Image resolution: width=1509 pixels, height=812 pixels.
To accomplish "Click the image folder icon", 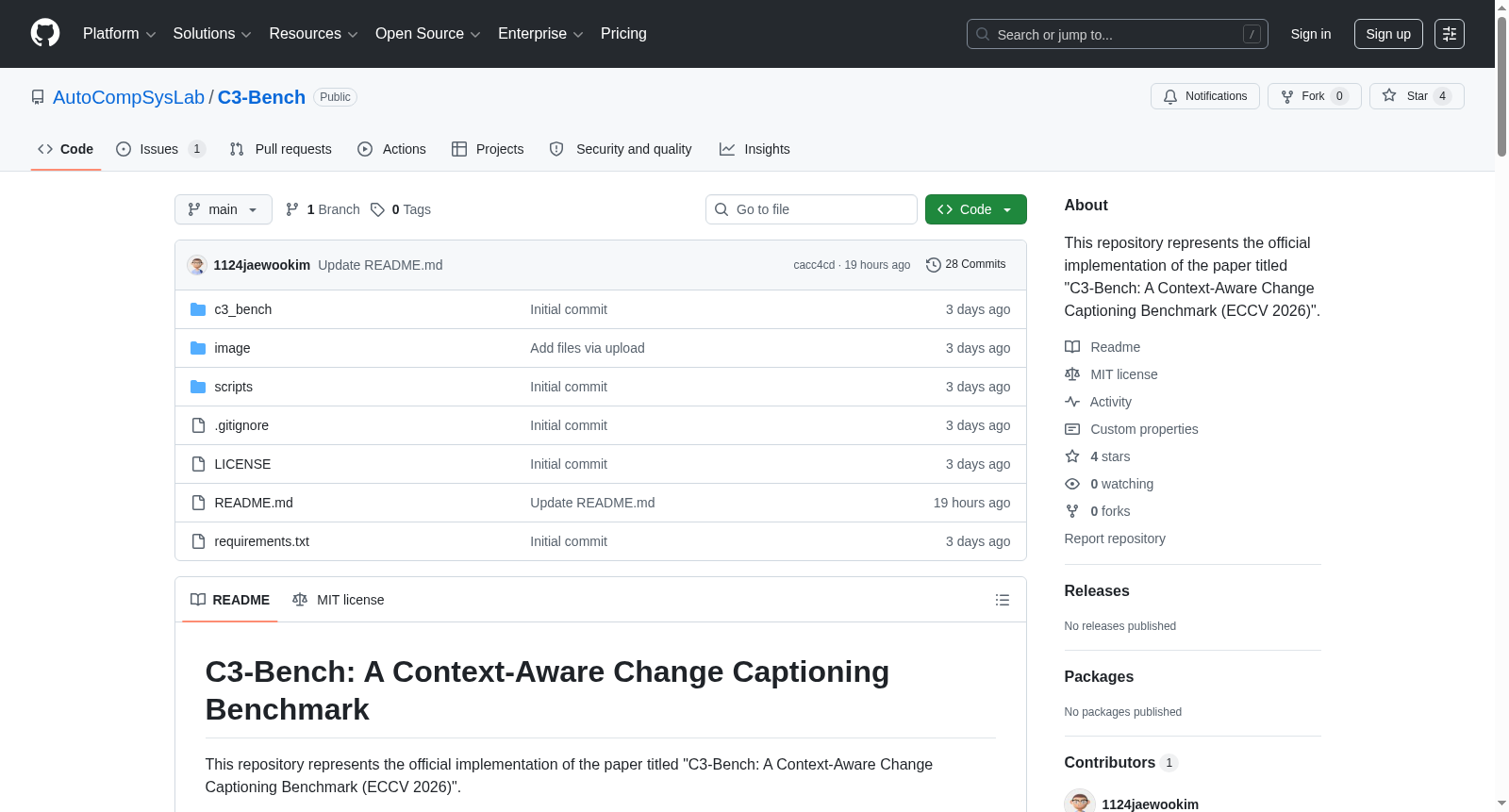I will [198, 348].
